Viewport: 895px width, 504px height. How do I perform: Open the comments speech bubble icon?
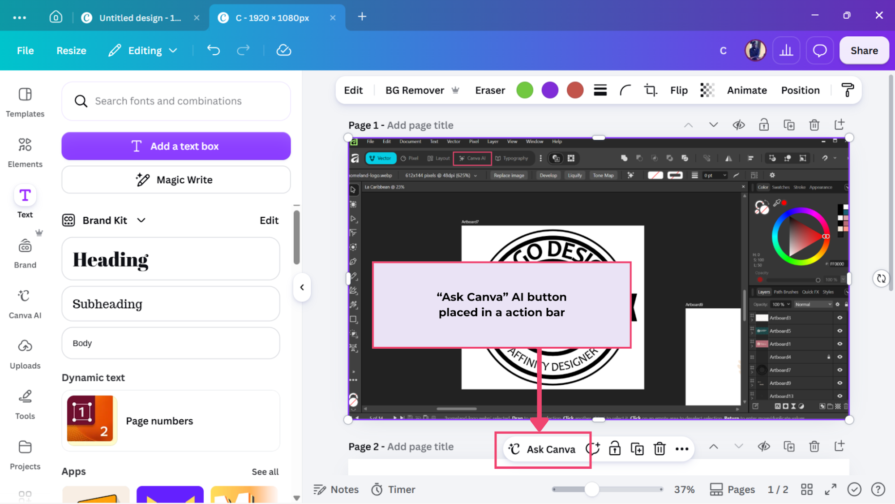(820, 50)
